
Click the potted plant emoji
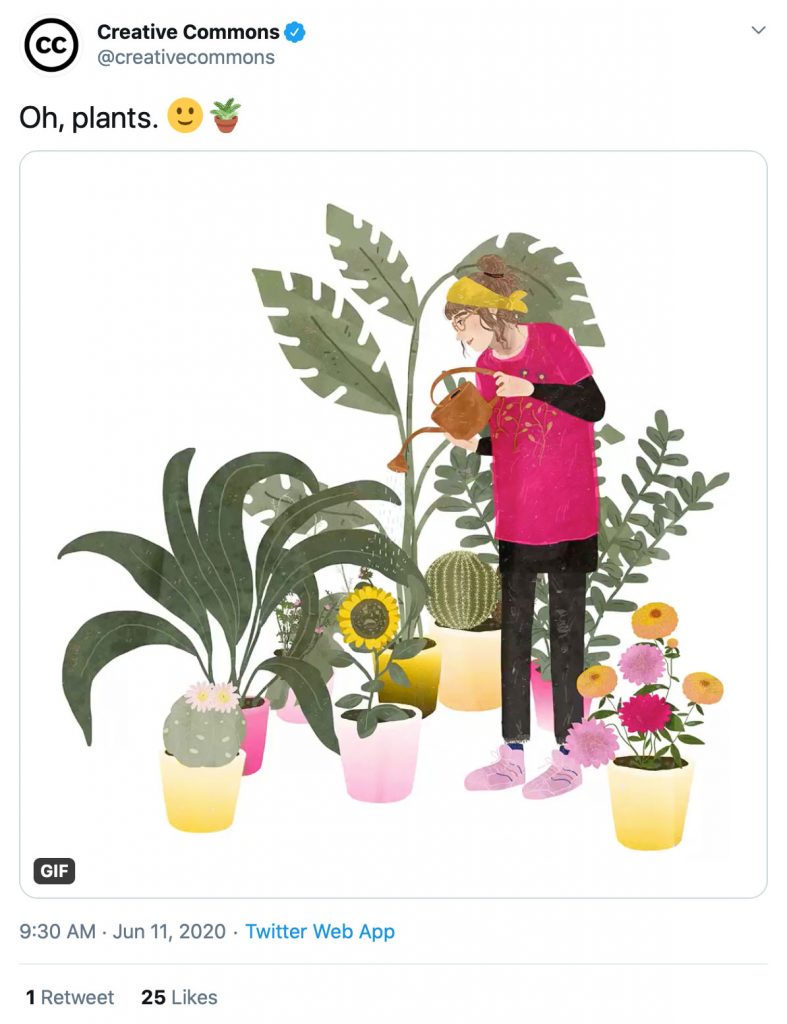tap(226, 116)
